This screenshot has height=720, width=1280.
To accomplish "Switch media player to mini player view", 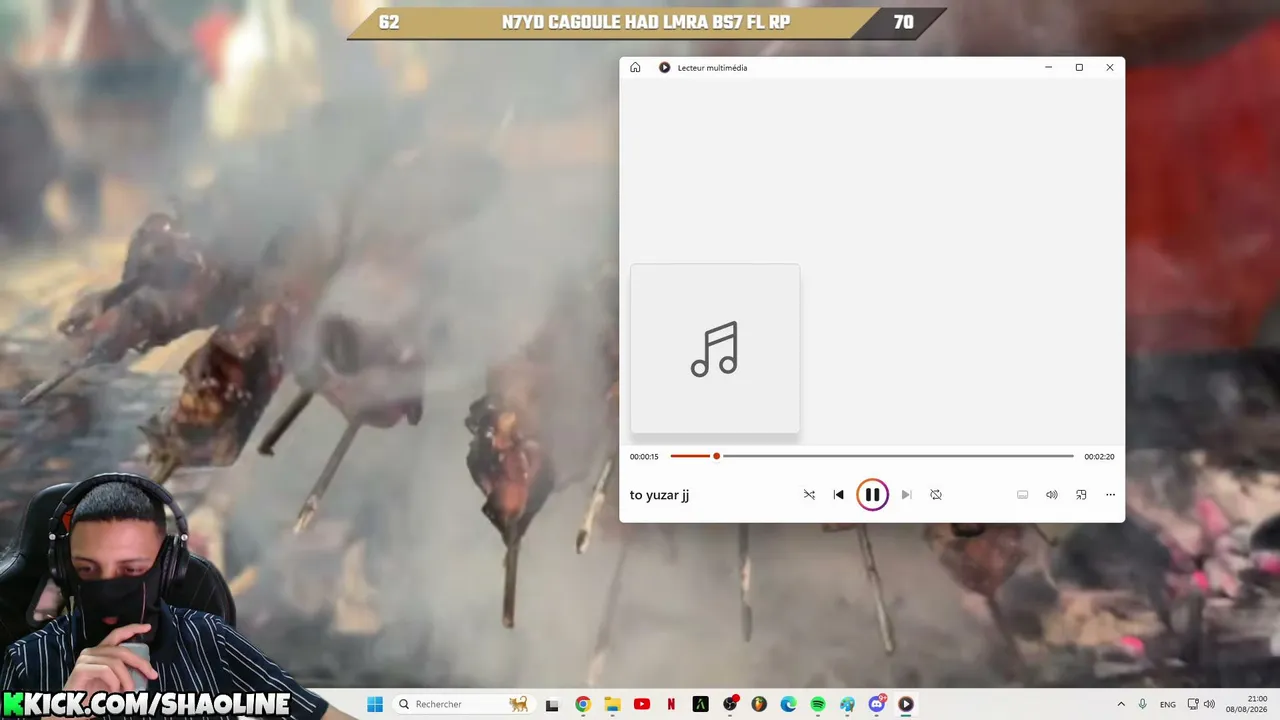I will pos(1081,495).
